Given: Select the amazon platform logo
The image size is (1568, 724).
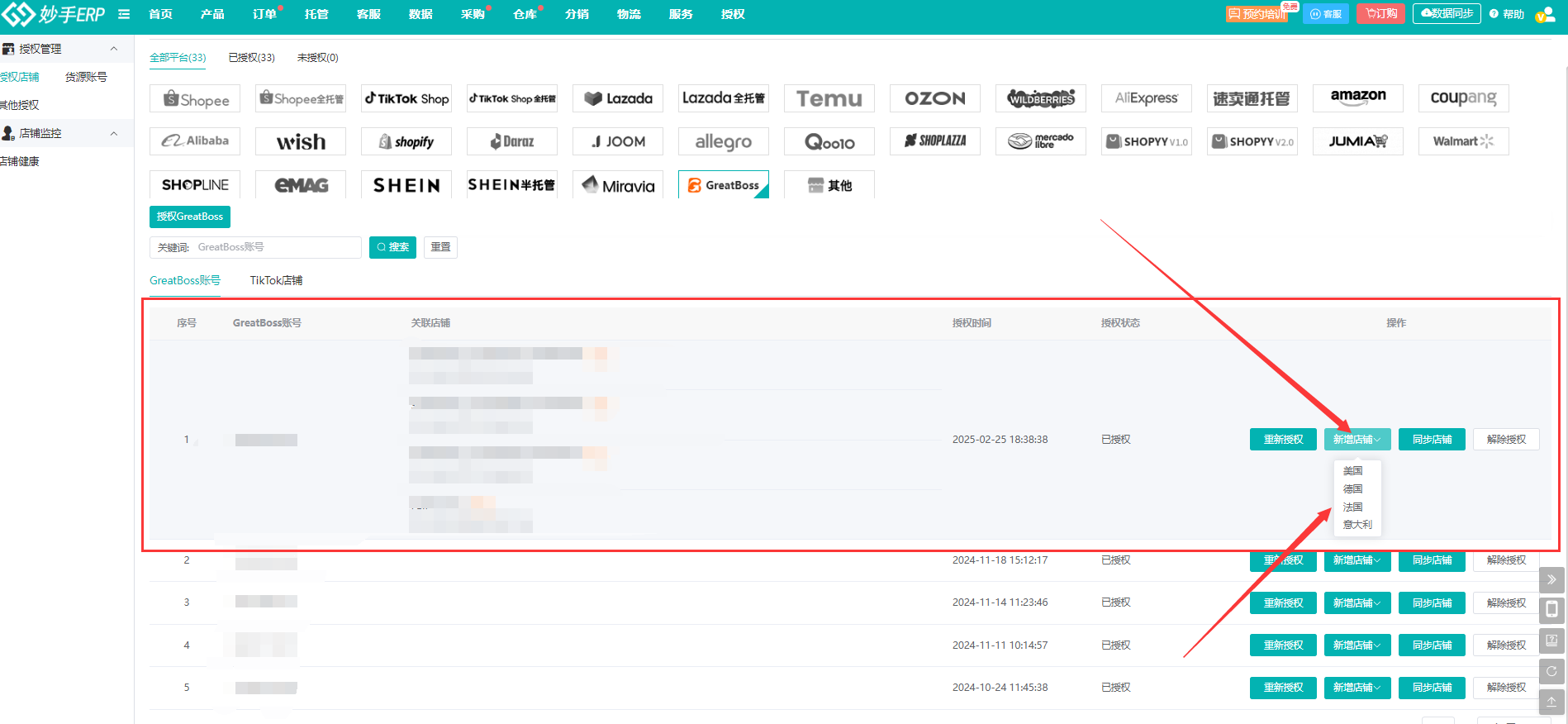Looking at the screenshot, I should coord(1358,98).
